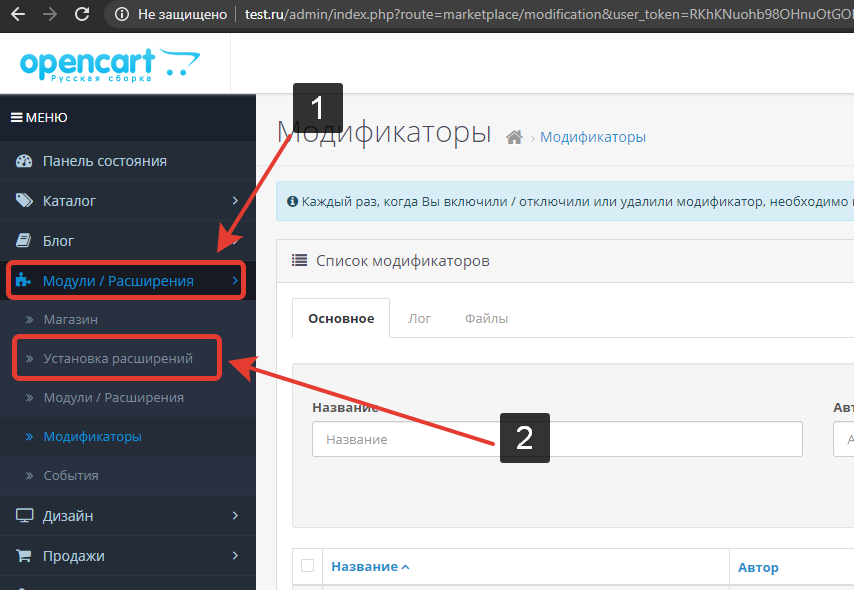Reload the page with browser refresh button
The image size is (854, 590).
pos(82,15)
